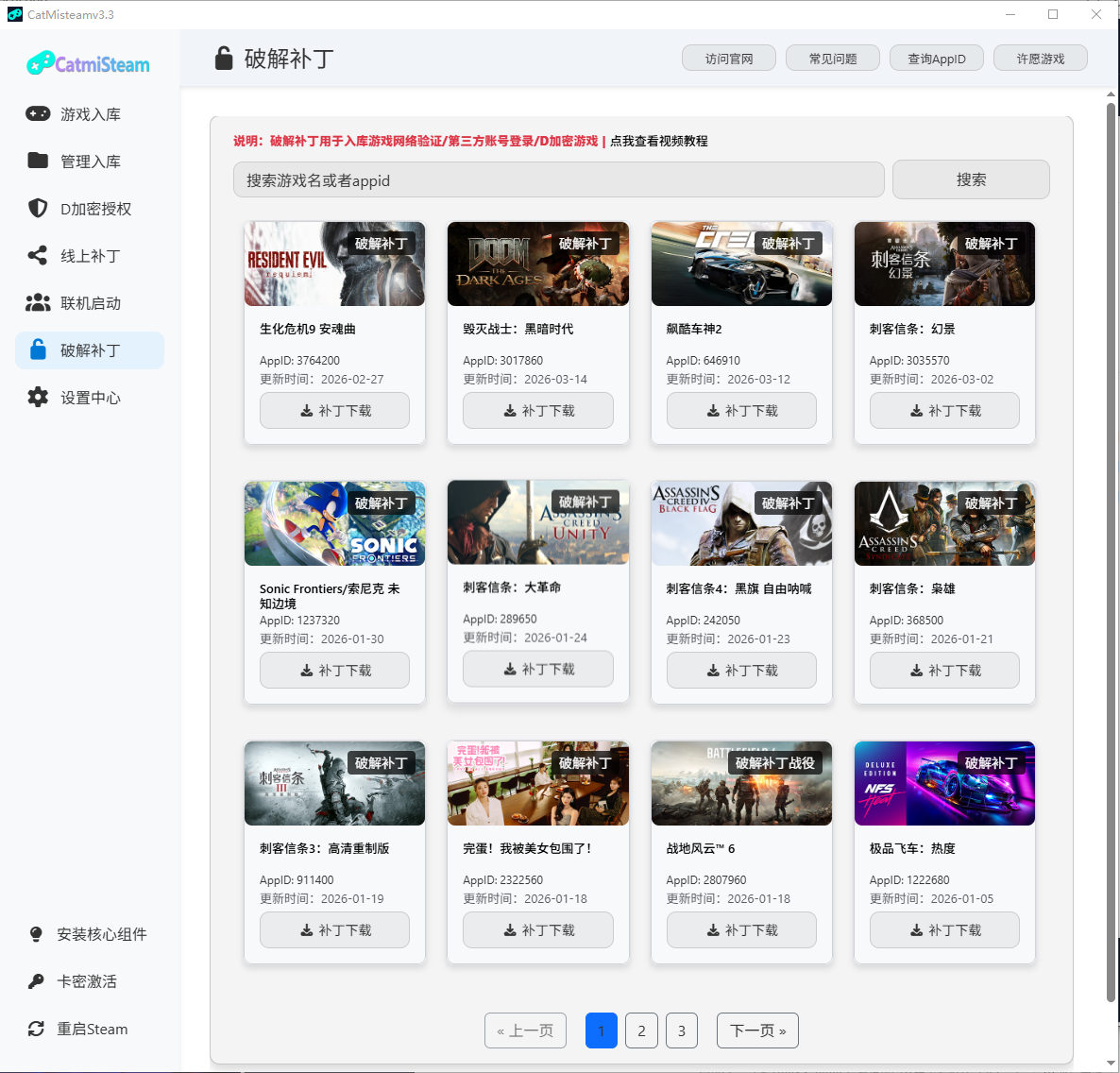The width and height of the screenshot is (1120, 1073).
Task: Click the CatmiSteam logo
Action: (86, 63)
